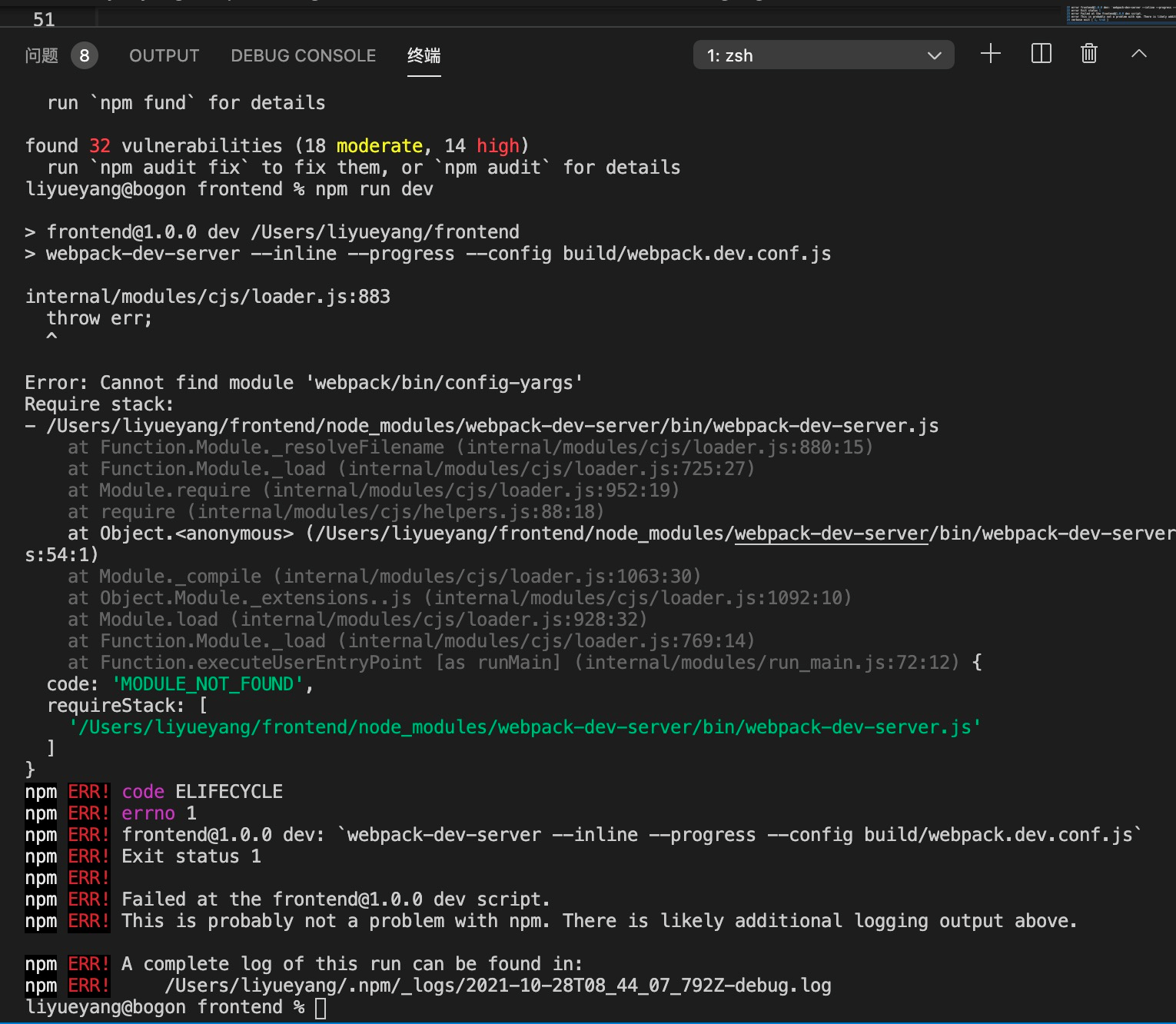Open the 问题 problems tab
This screenshot has height=1024, width=1176.
(42, 55)
